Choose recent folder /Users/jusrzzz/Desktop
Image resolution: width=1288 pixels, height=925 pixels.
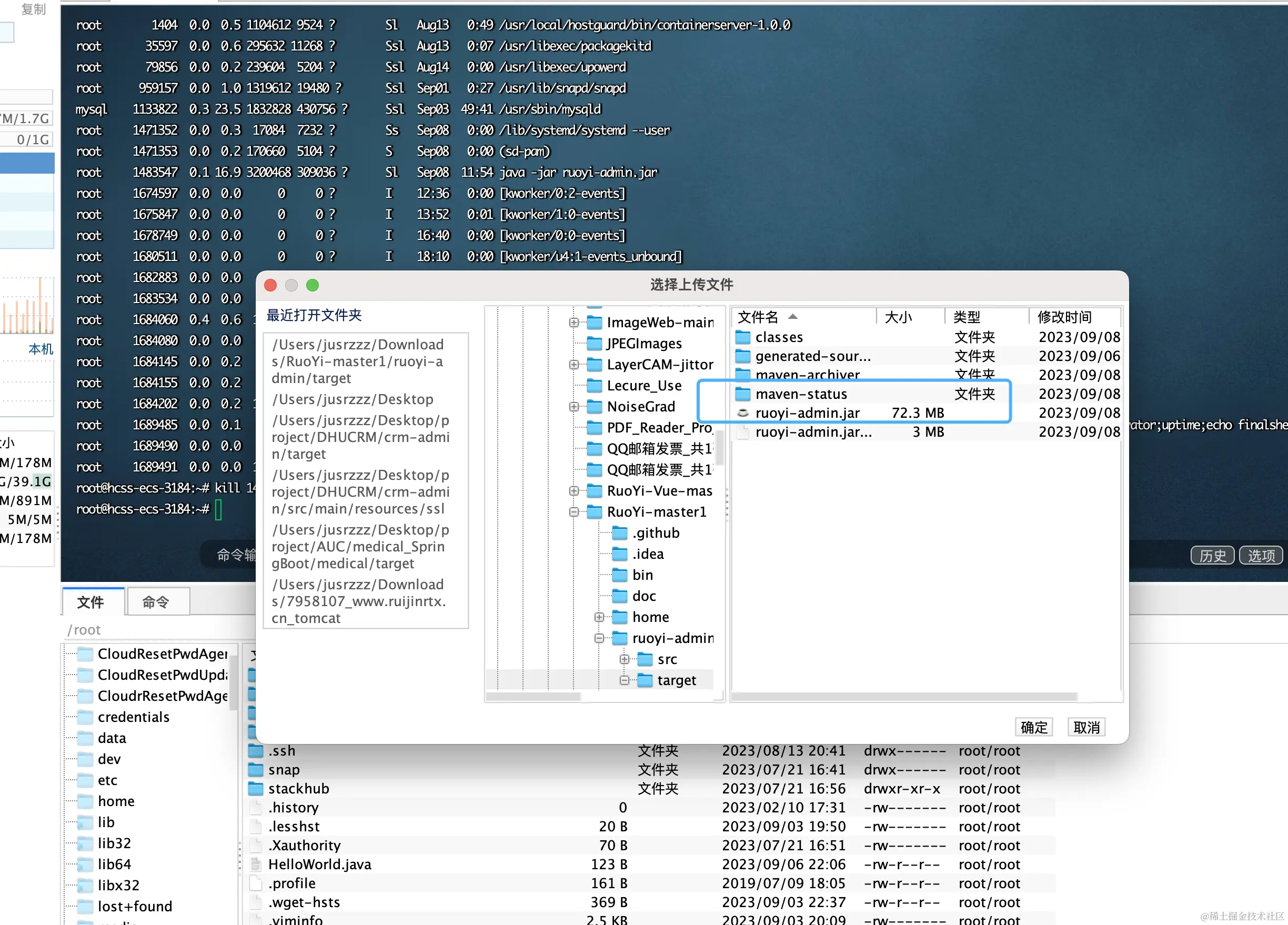pos(352,399)
